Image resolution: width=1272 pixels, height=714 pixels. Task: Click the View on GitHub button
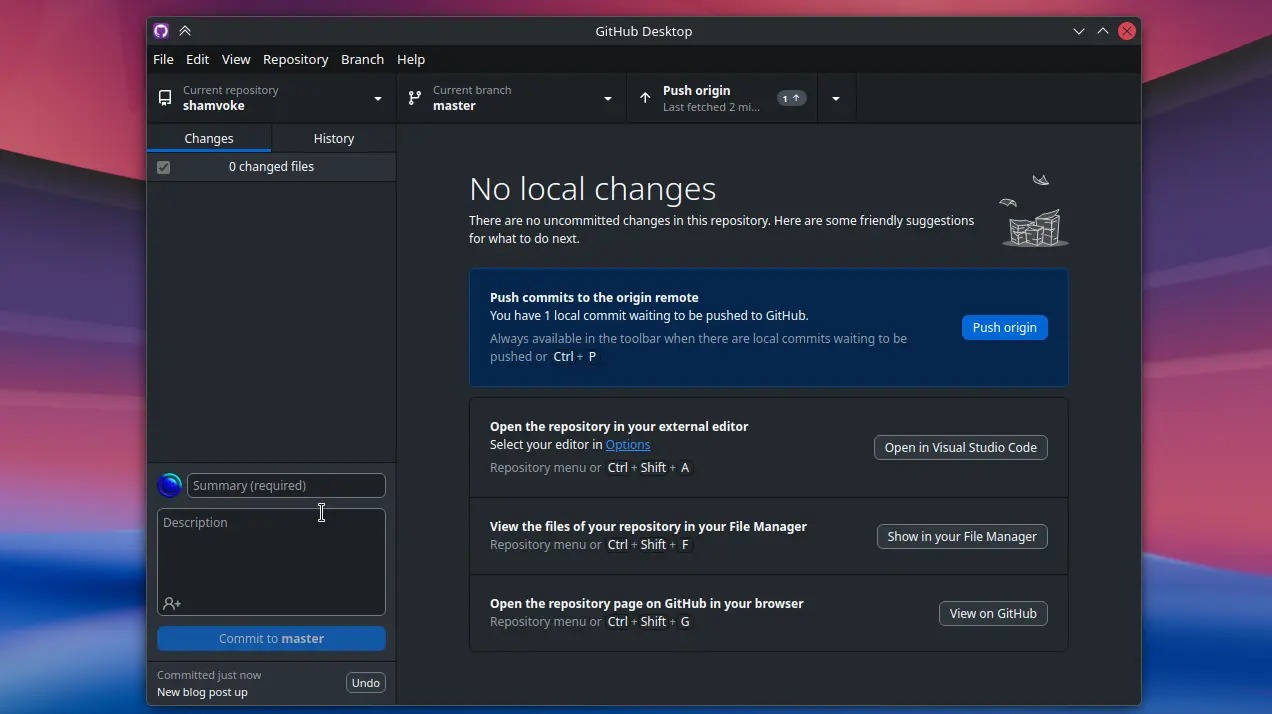pos(993,613)
